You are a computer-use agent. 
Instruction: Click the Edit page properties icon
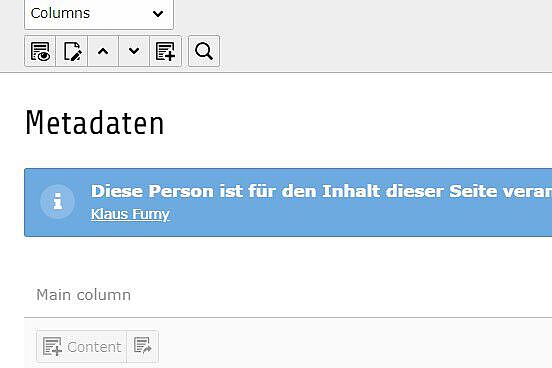click(72, 51)
